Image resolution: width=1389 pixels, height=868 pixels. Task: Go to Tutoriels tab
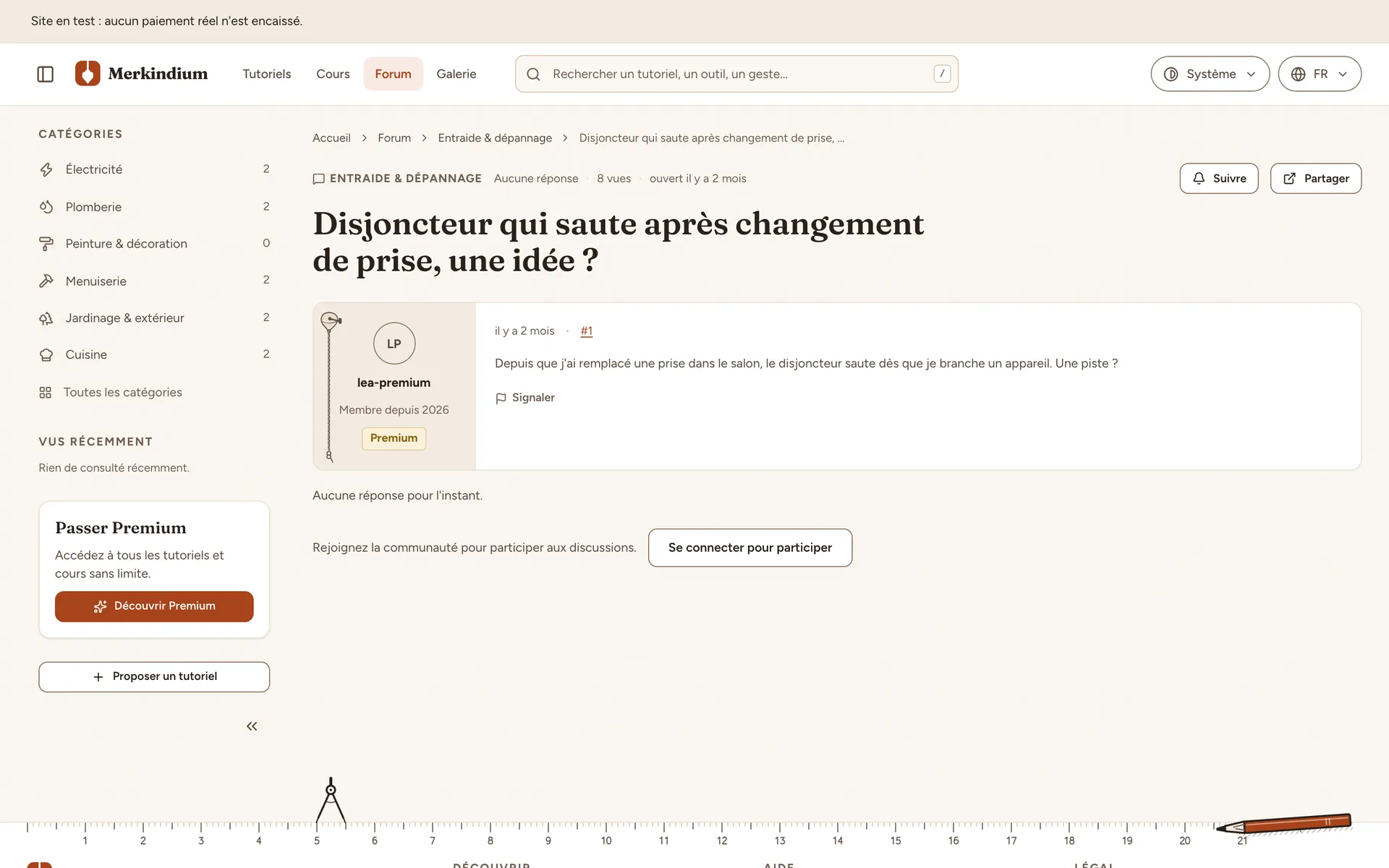point(267,74)
